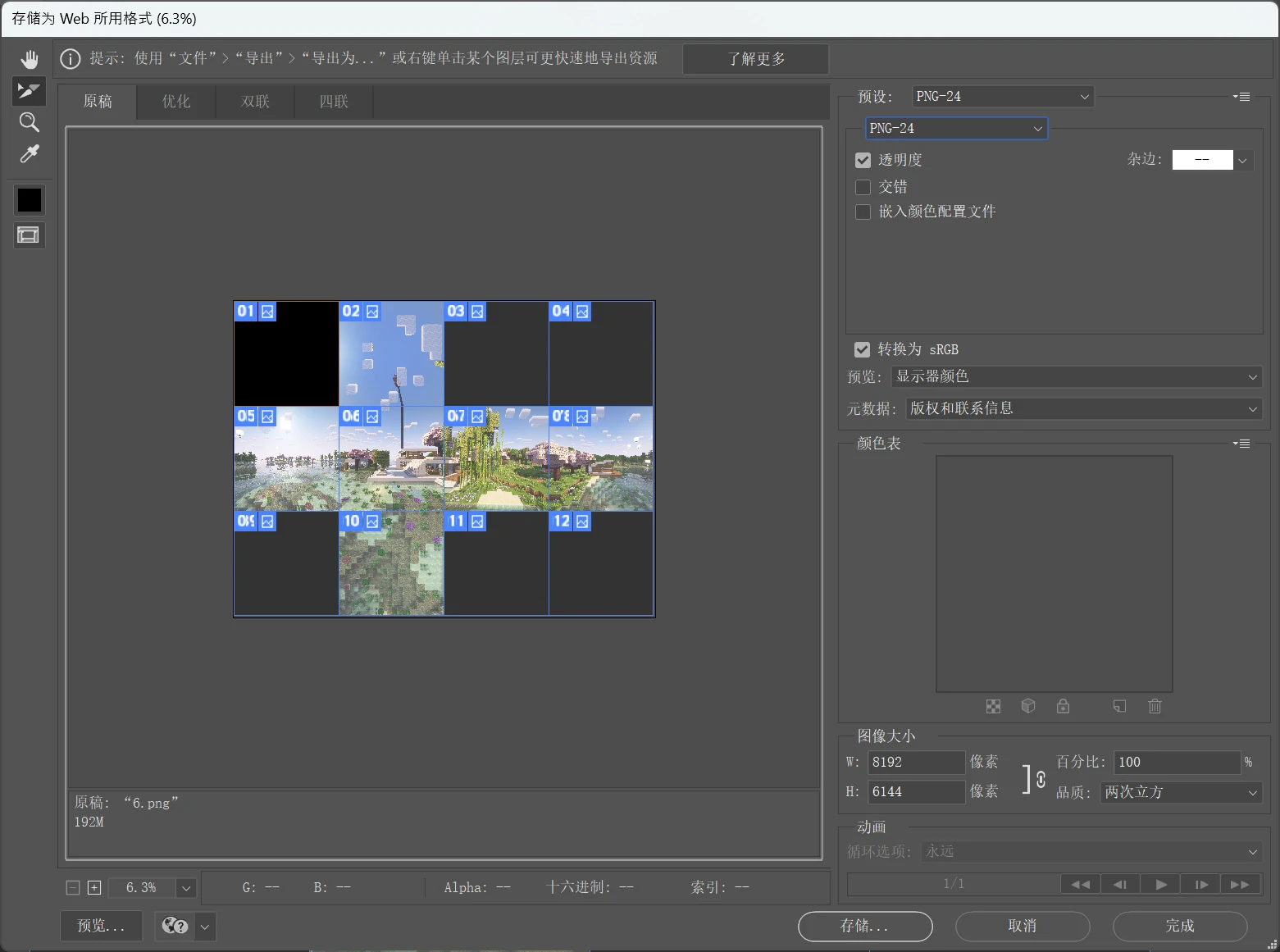
Task: Go to previous animation frame
Action: (1120, 885)
